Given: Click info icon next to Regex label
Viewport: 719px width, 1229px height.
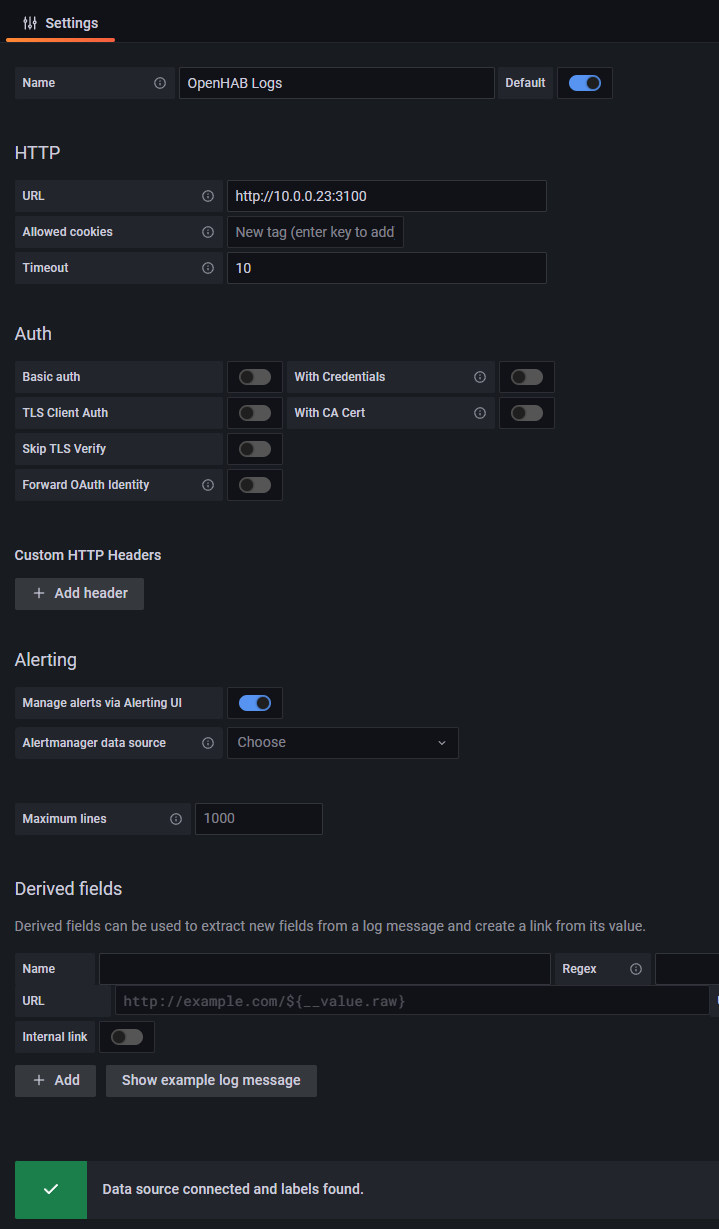Looking at the screenshot, I should pyautogui.click(x=636, y=969).
